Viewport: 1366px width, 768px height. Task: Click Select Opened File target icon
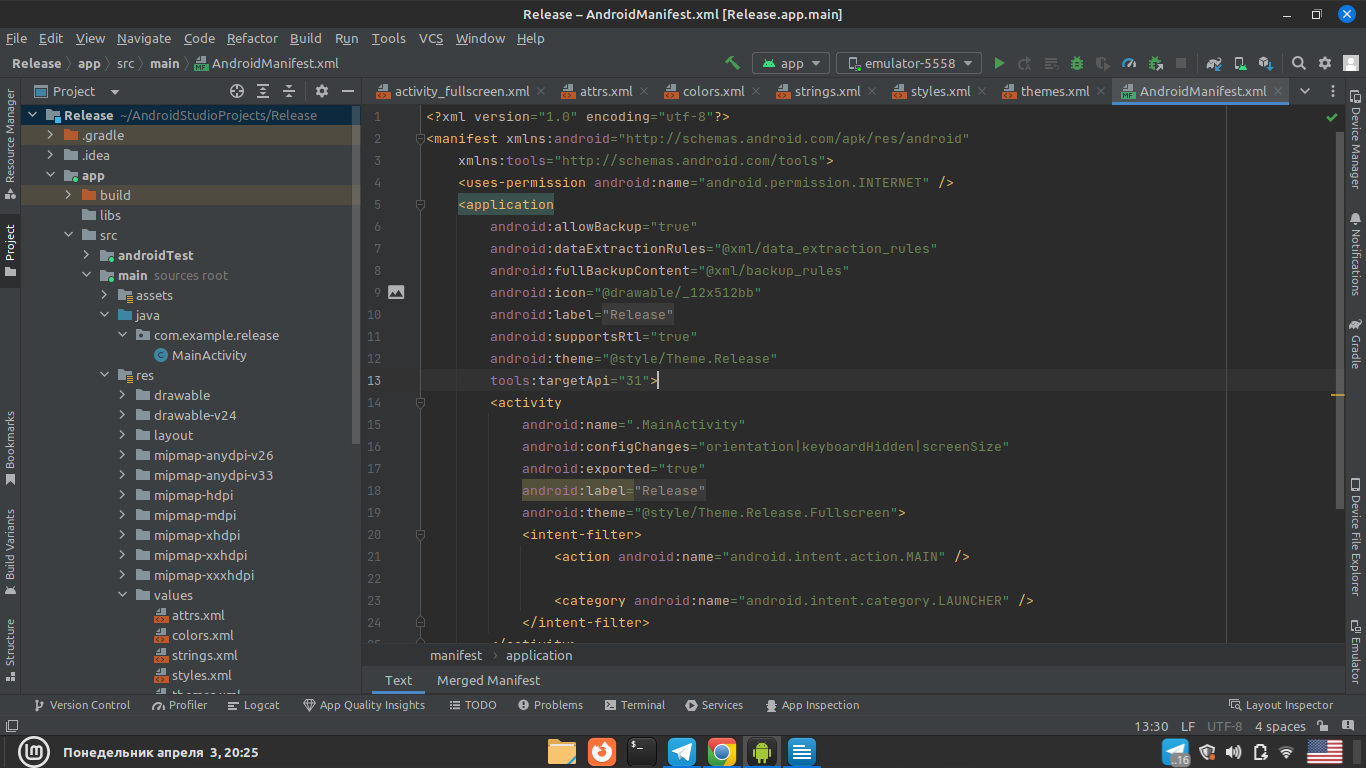click(x=237, y=91)
